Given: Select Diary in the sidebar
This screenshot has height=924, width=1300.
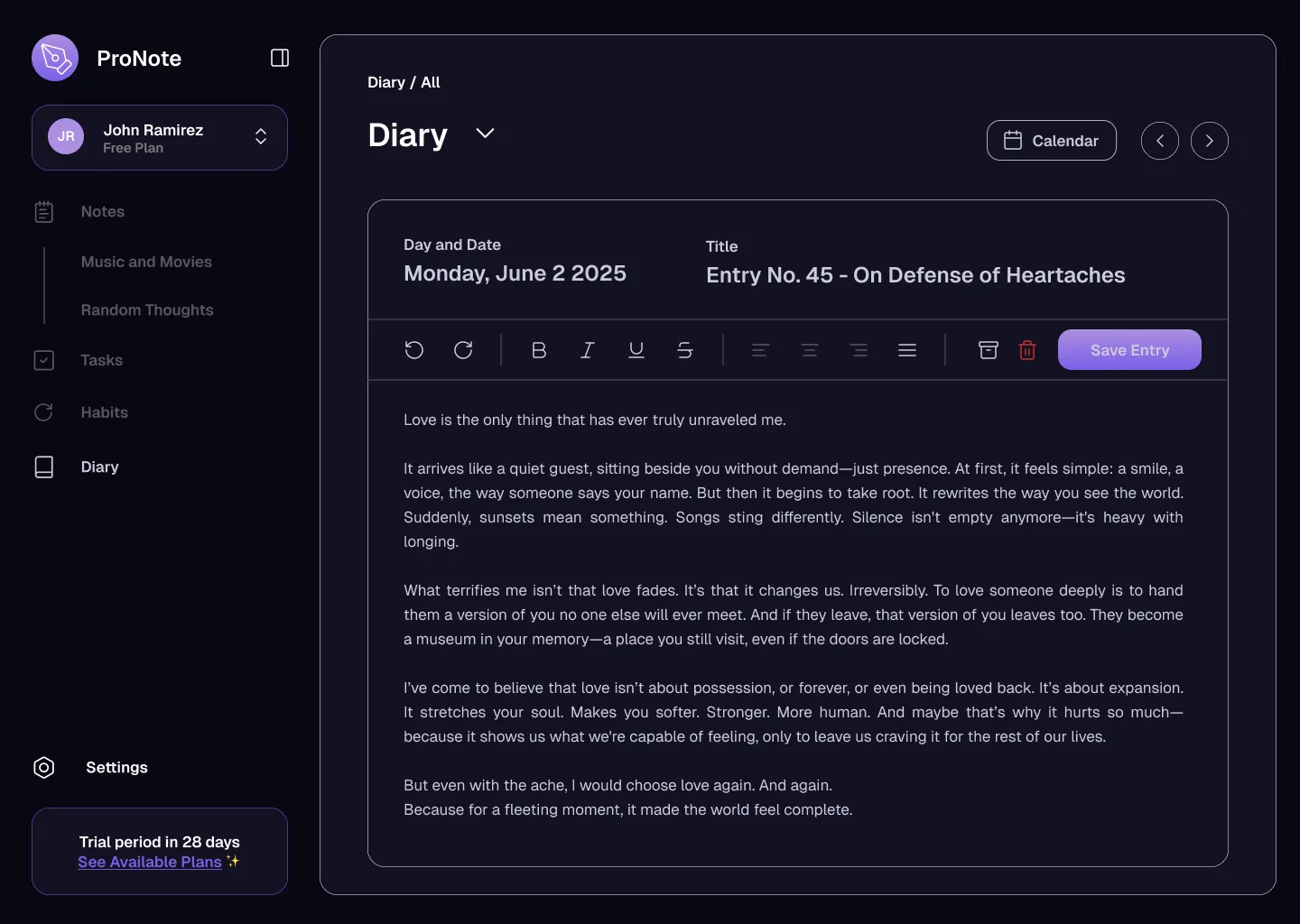Looking at the screenshot, I should 99,467.
